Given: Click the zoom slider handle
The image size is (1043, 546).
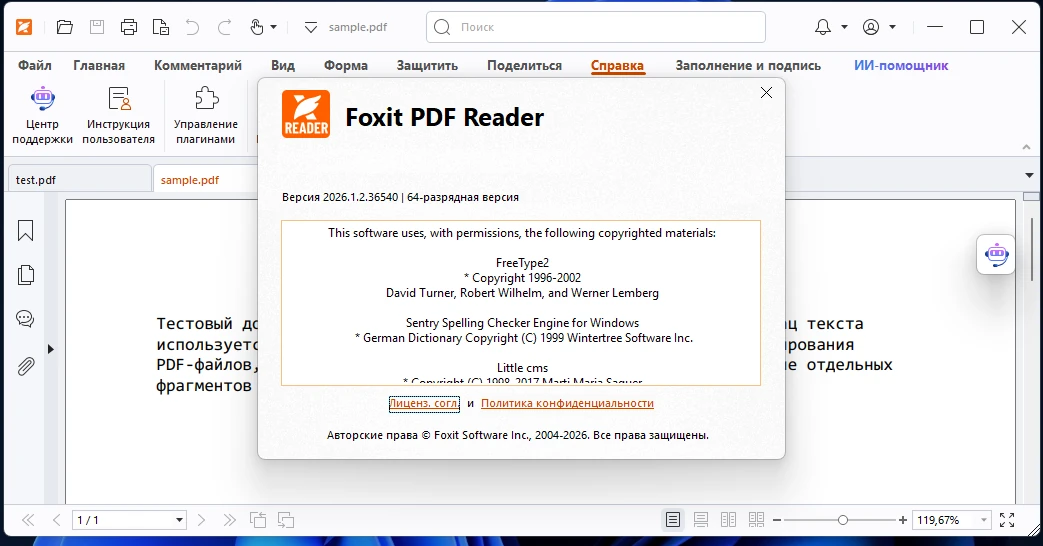Looking at the screenshot, I should 843,520.
